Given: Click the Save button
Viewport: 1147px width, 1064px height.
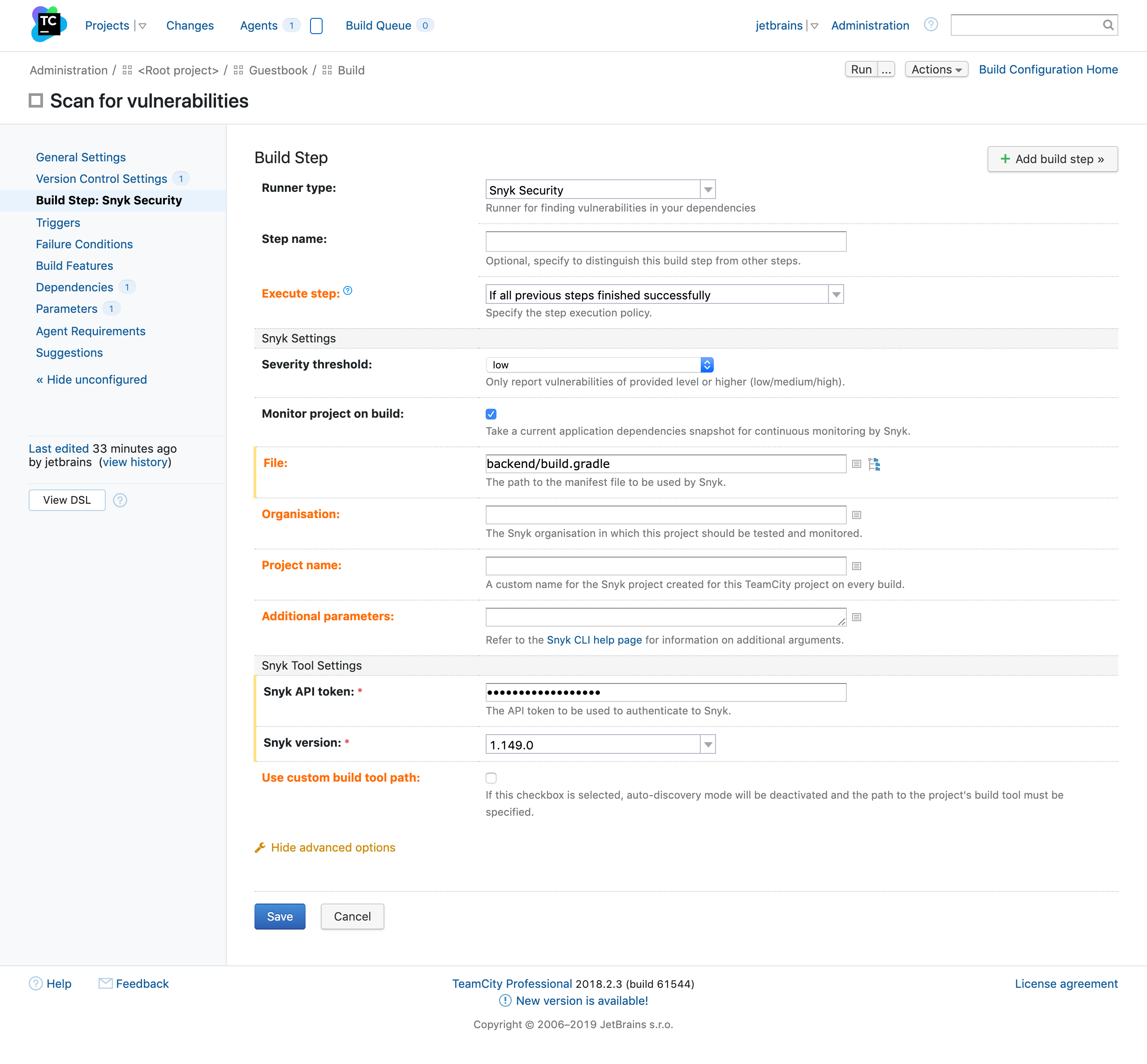Looking at the screenshot, I should [280, 917].
